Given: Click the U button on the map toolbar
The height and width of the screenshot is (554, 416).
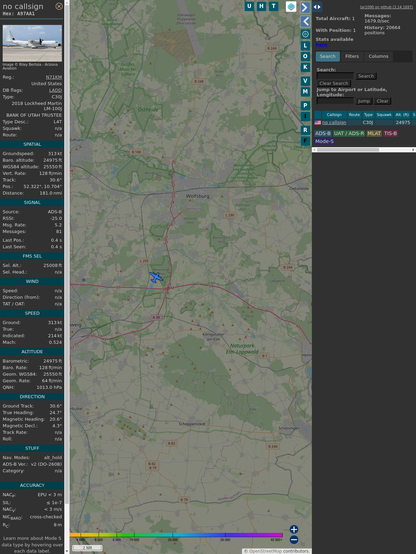Looking at the screenshot, I should (x=249, y=6).
